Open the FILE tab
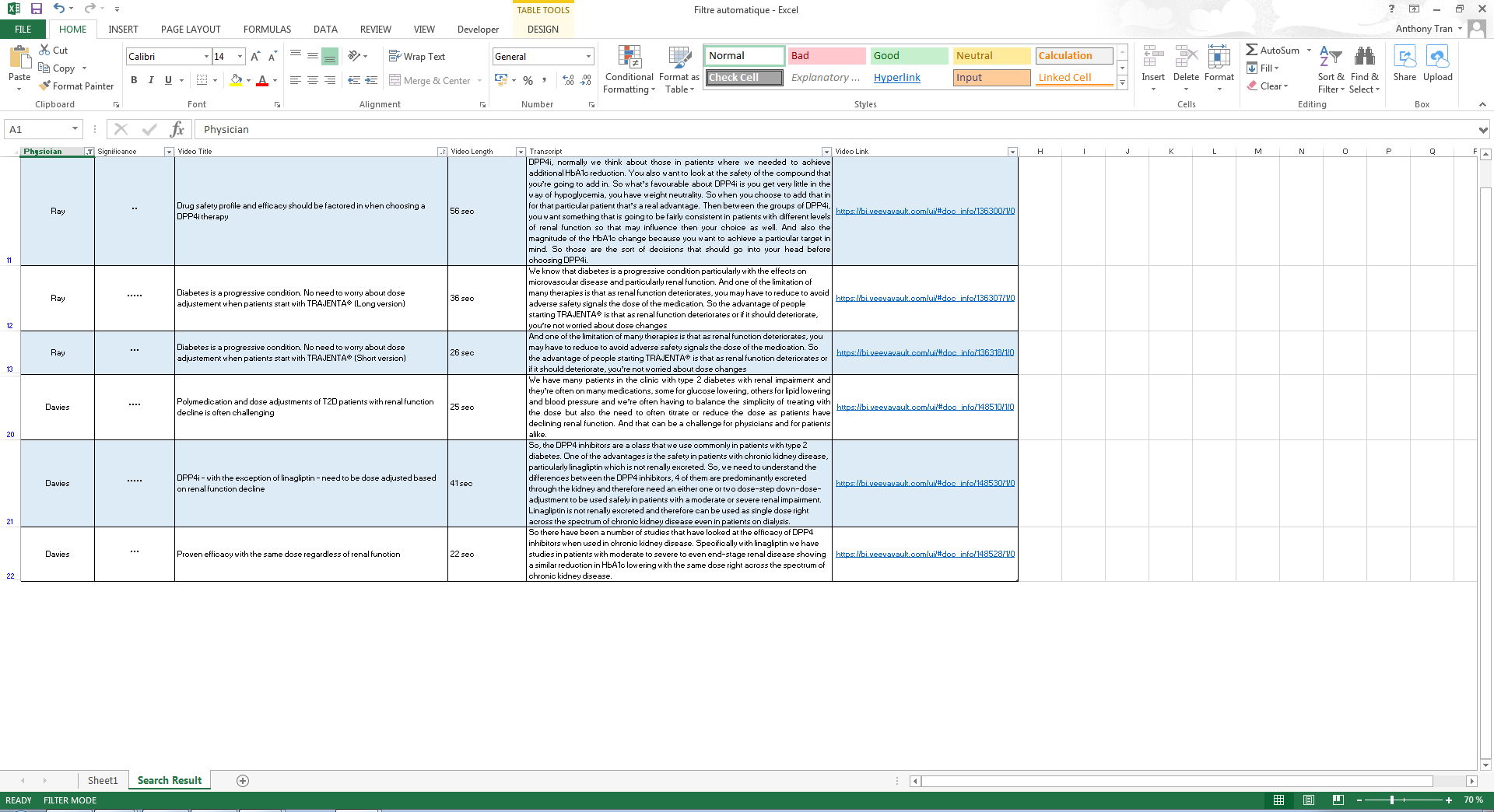Image resolution: width=1494 pixels, height=812 pixels. pyautogui.click(x=23, y=30)
